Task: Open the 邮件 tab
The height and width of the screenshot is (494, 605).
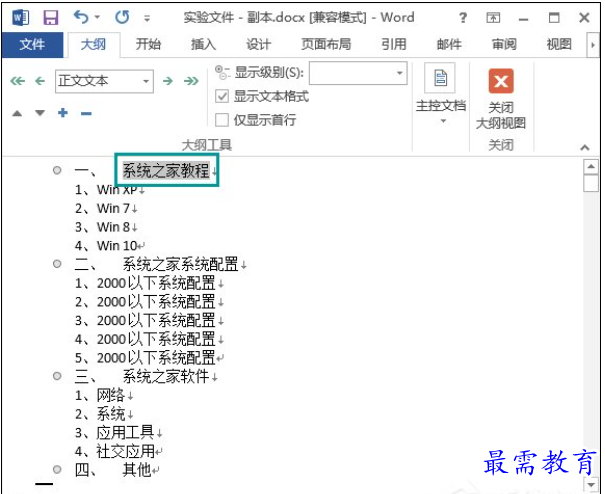Action: point(449,44)
